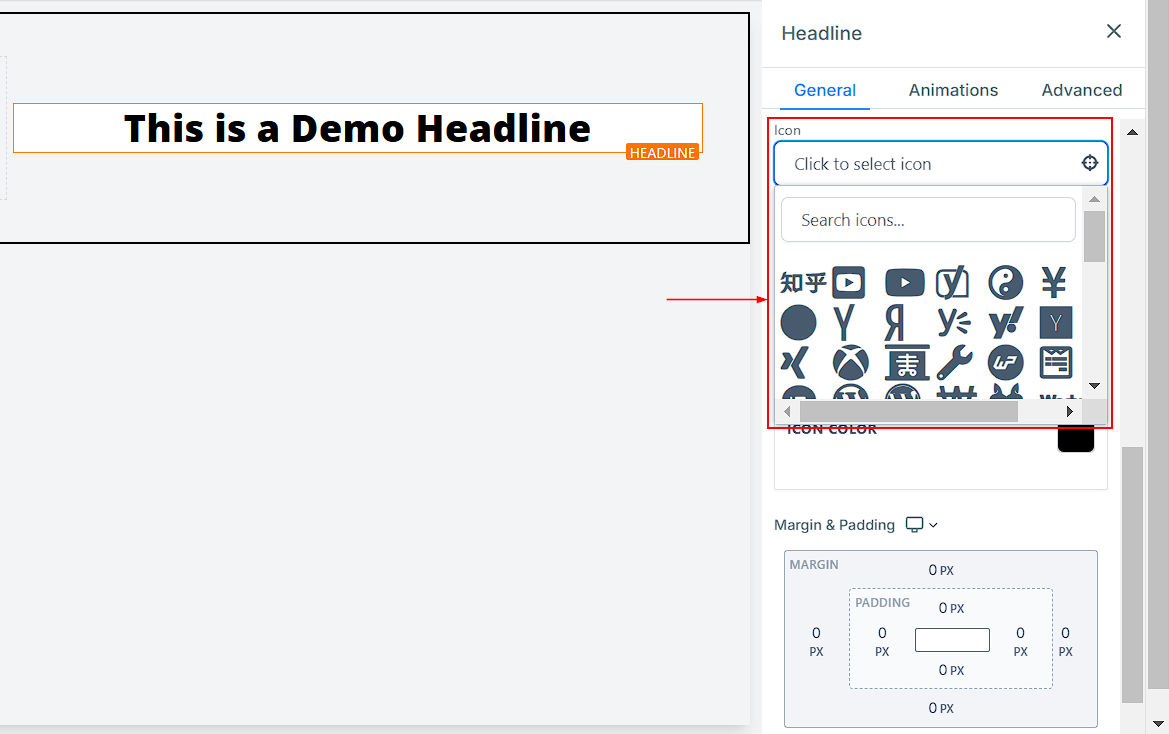Screen dimensions: 1169x734
Task: Close the Headline settings panel
Action: coord(1114,31)
